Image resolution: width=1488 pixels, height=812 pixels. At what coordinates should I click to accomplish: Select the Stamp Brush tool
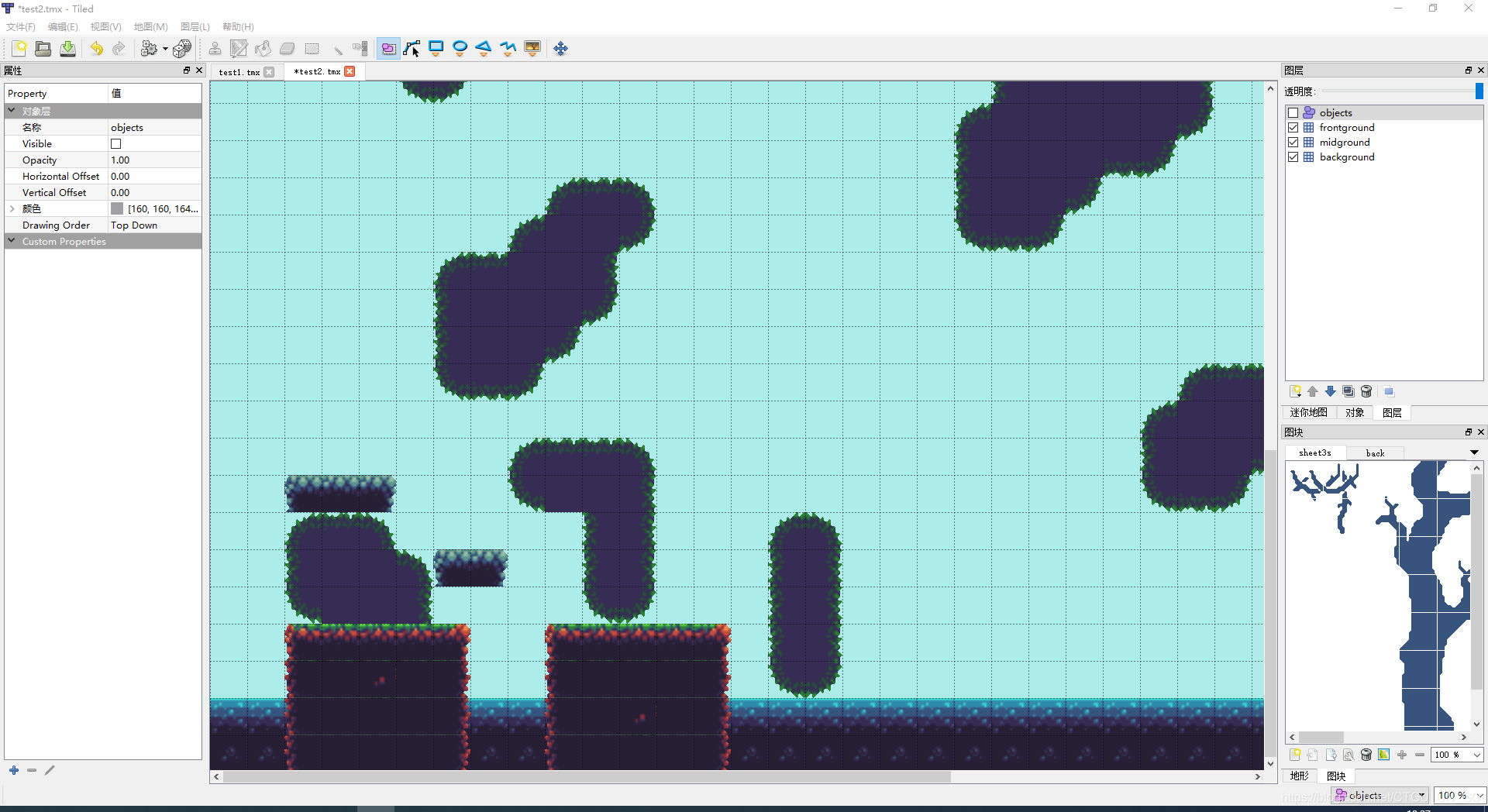(x=215, y=49)
